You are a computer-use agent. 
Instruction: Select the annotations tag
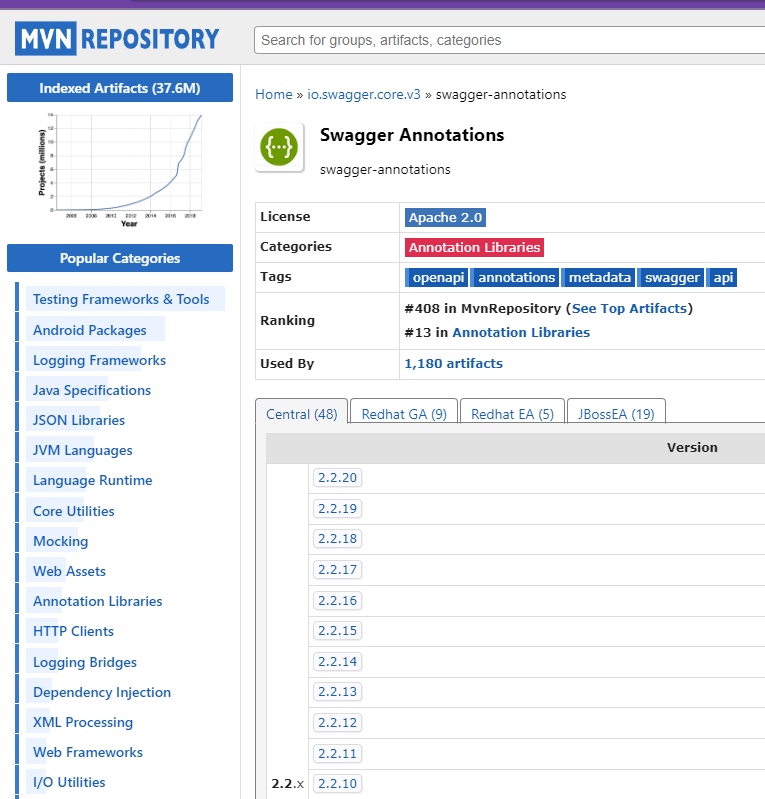pyautogui.click(x=515, y=277)
